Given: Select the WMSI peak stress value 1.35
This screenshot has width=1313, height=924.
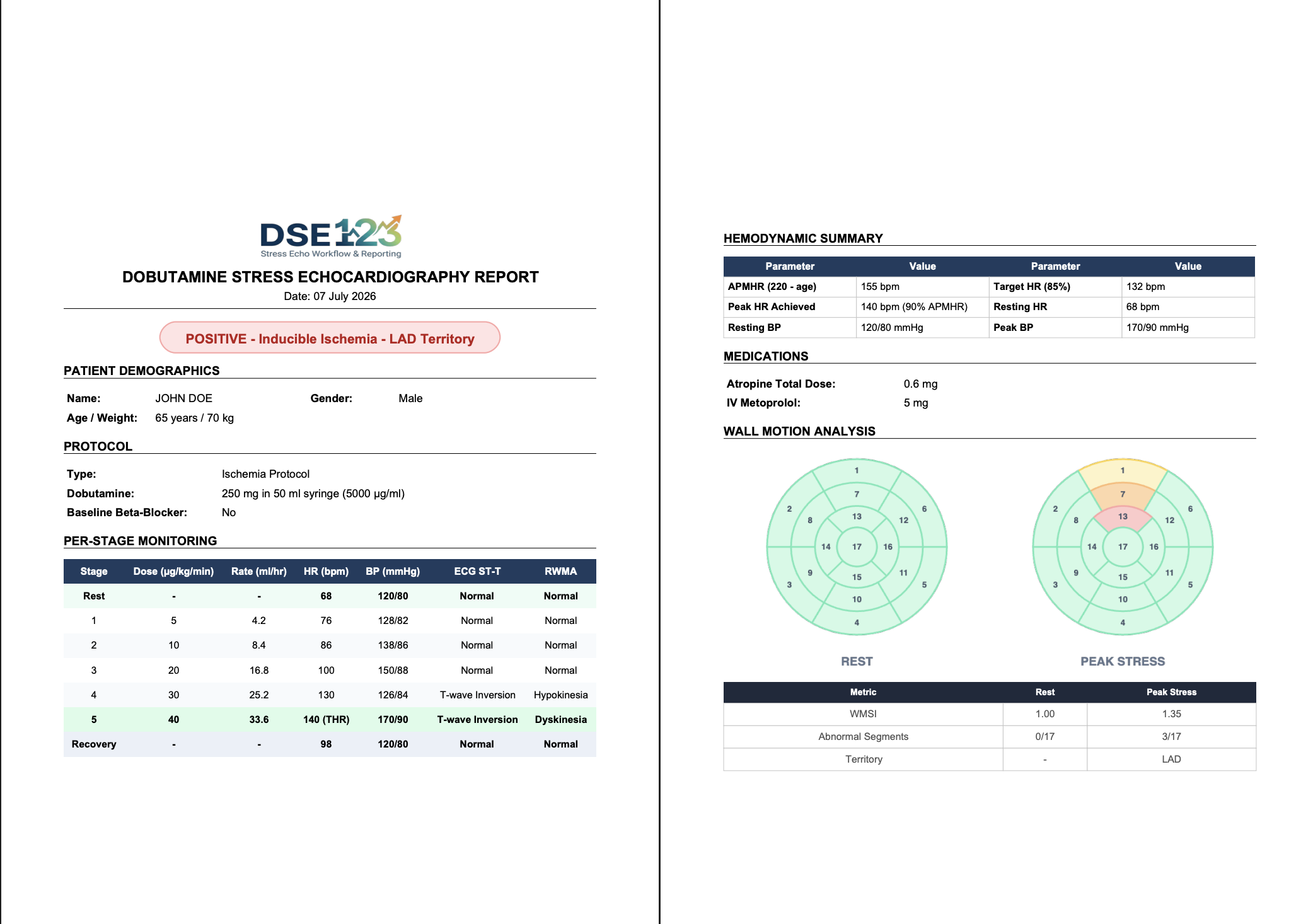Looking at the screenshot, I should coord(1171,713).
